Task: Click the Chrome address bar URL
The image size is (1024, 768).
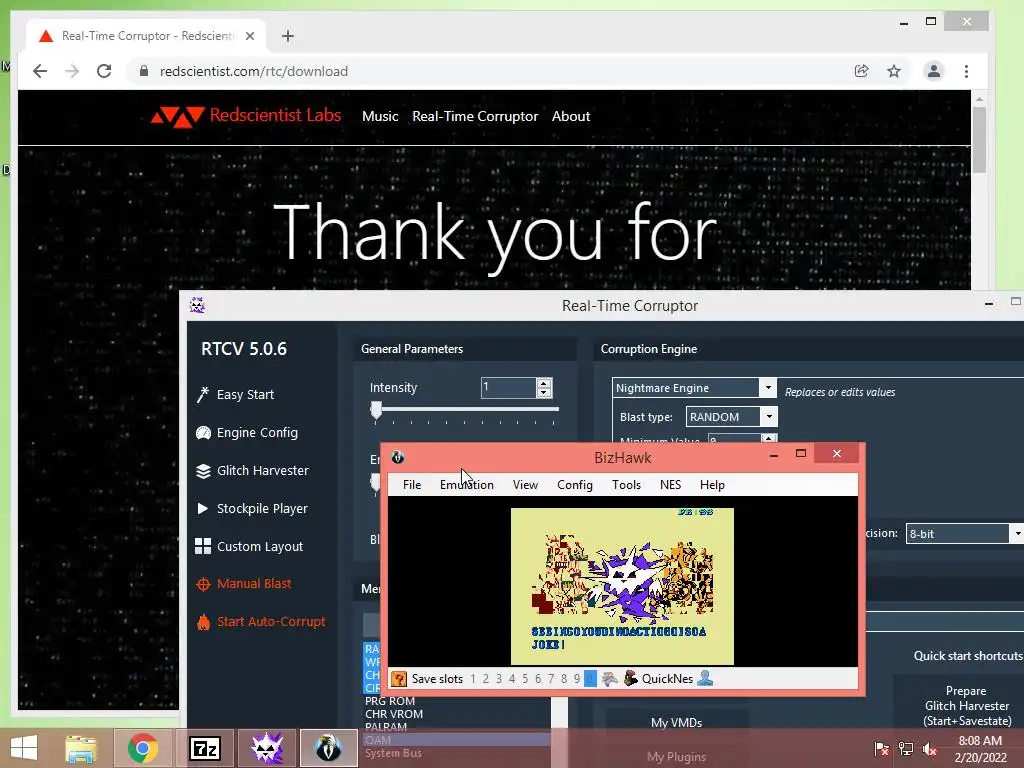Action: [254, 71]
